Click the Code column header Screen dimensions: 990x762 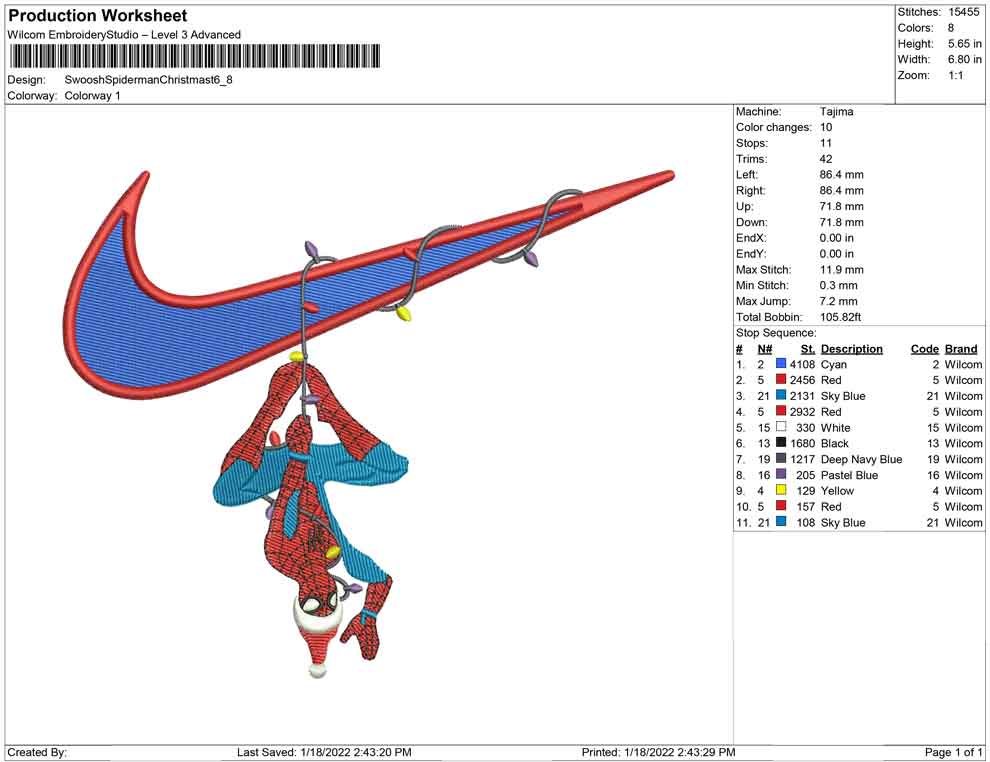coord(924,349)
